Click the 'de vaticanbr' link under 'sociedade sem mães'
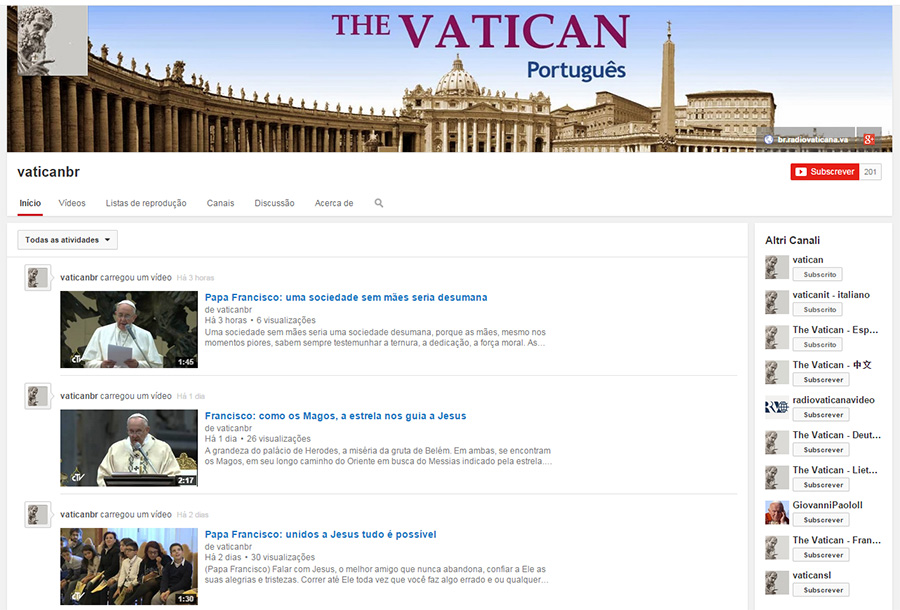The width and height of the screenshot is (900, 610). point(228,309)
